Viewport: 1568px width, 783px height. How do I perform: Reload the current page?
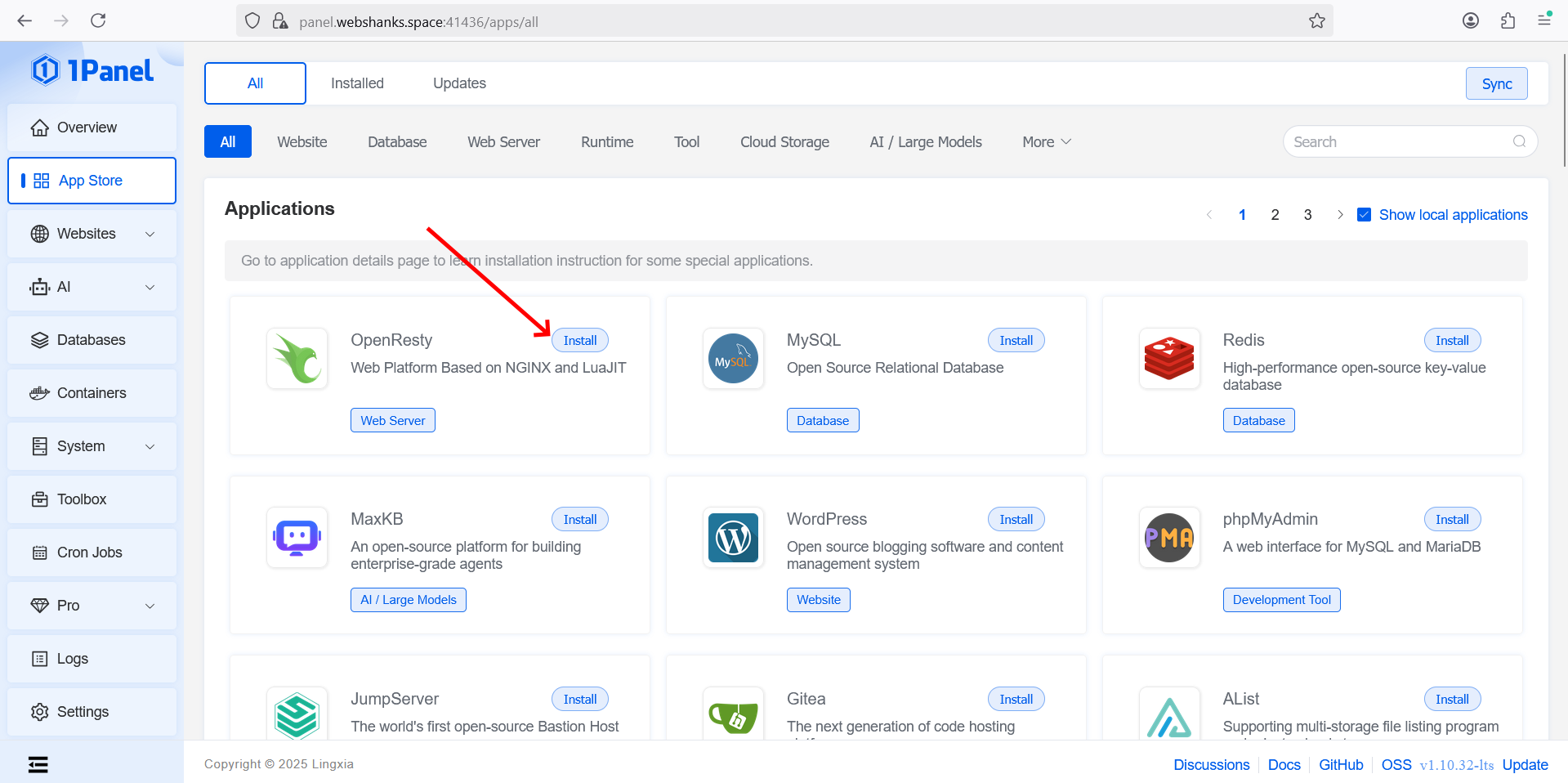tap(98, 20)
